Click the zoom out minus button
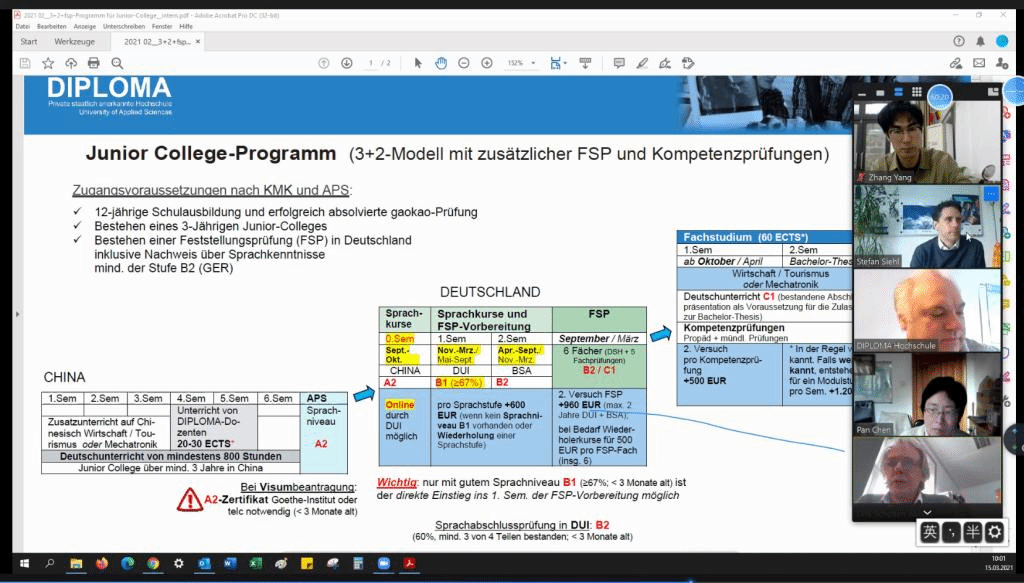This screenshot has width=1024, height=583. (x=464, y=63)
